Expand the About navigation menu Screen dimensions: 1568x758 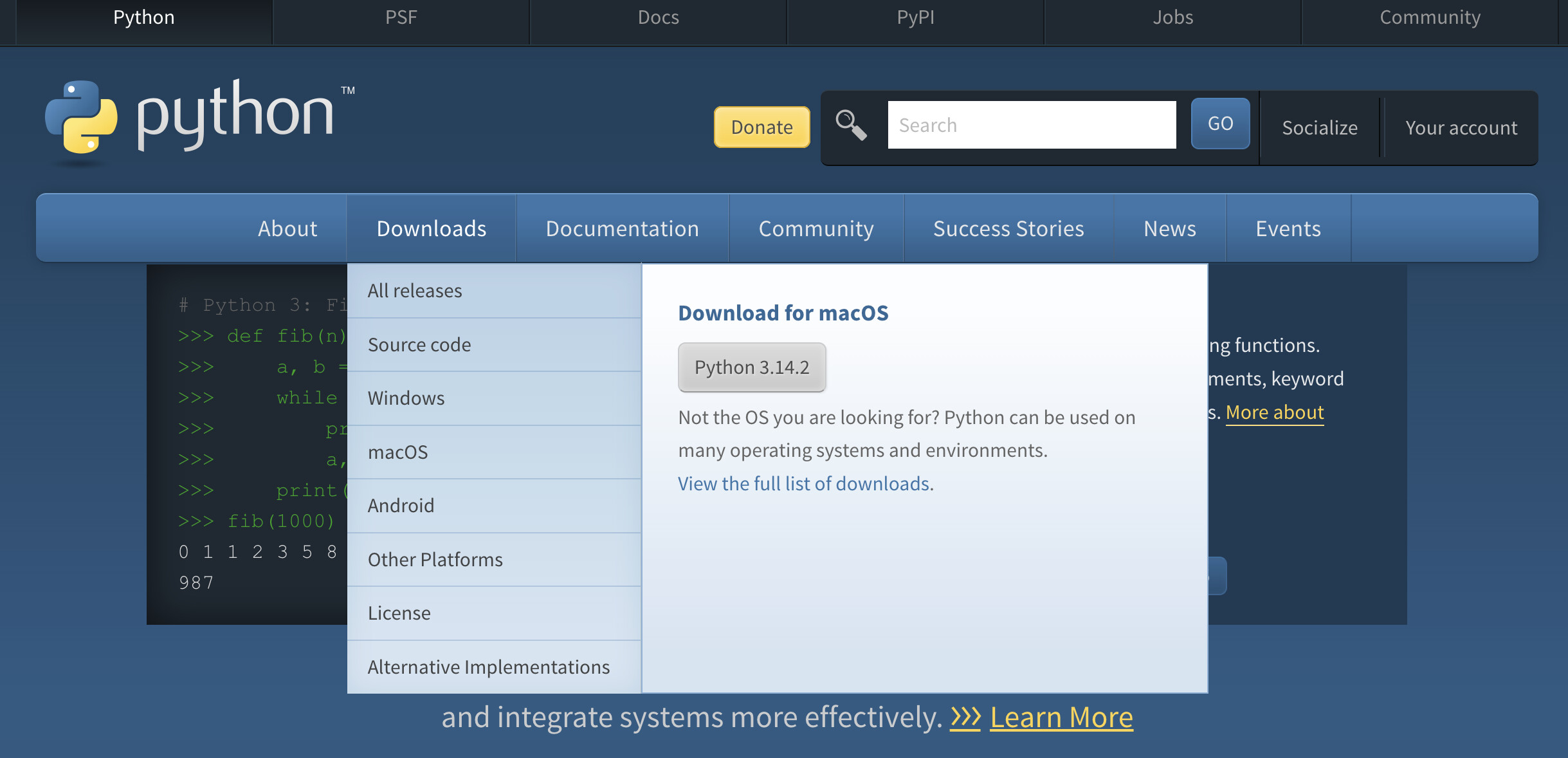coord(287,228)
